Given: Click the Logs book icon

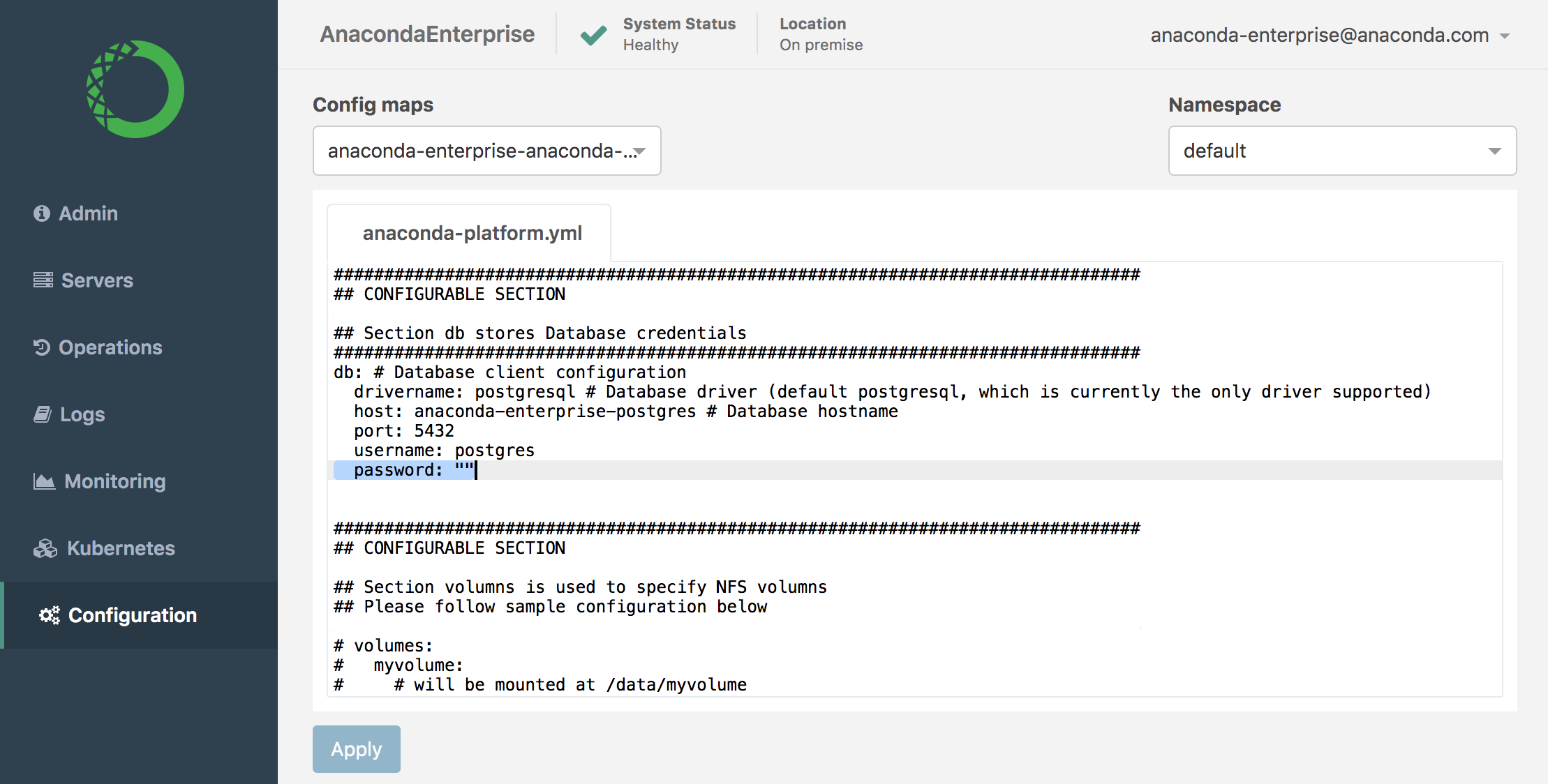Looking at the screenshot, I should point(43,414).
